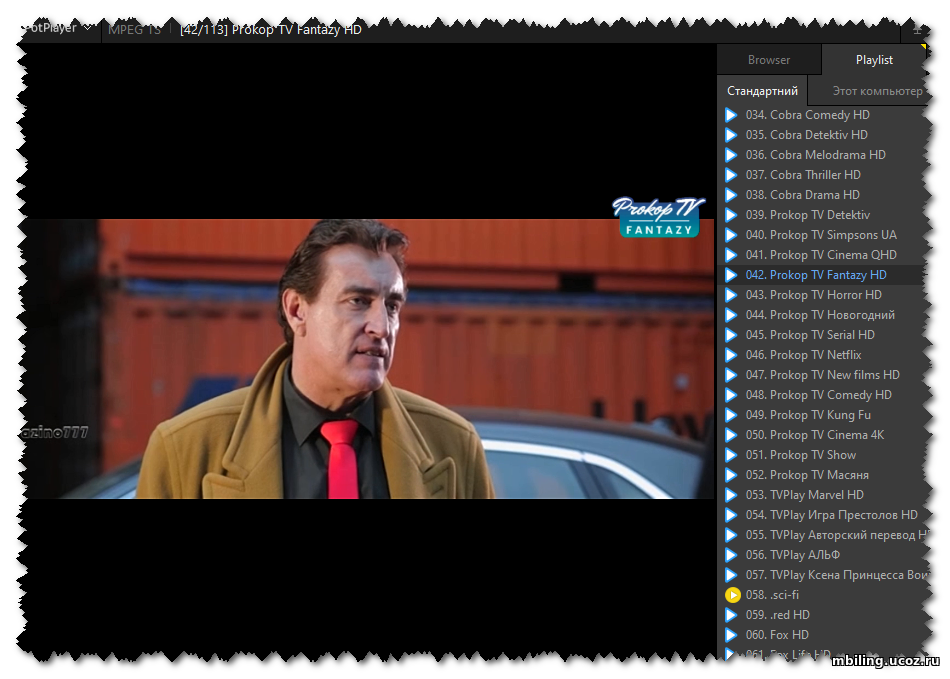Viewport: 950px width, 679px height.
Task: Click play icon beside 039. Prokop TV Detektiv
Action: tap(731, 215)
